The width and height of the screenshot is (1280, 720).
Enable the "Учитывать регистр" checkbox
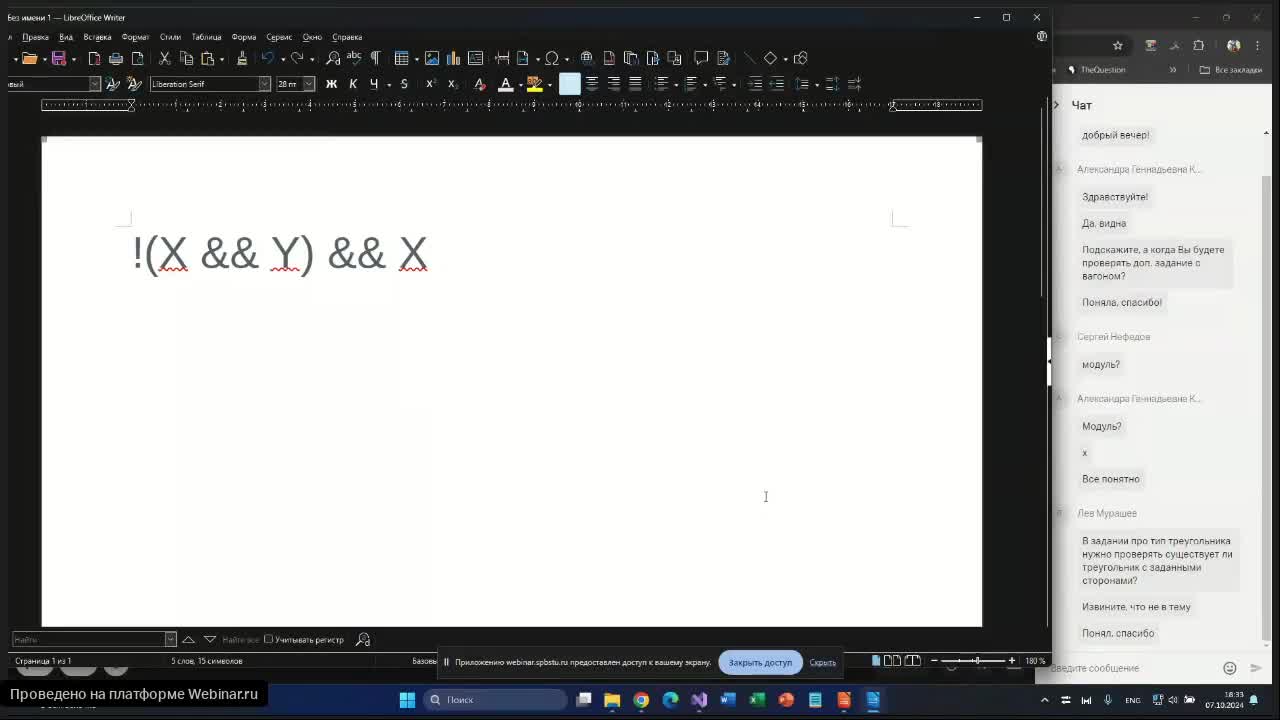click(x=268, y=639)
